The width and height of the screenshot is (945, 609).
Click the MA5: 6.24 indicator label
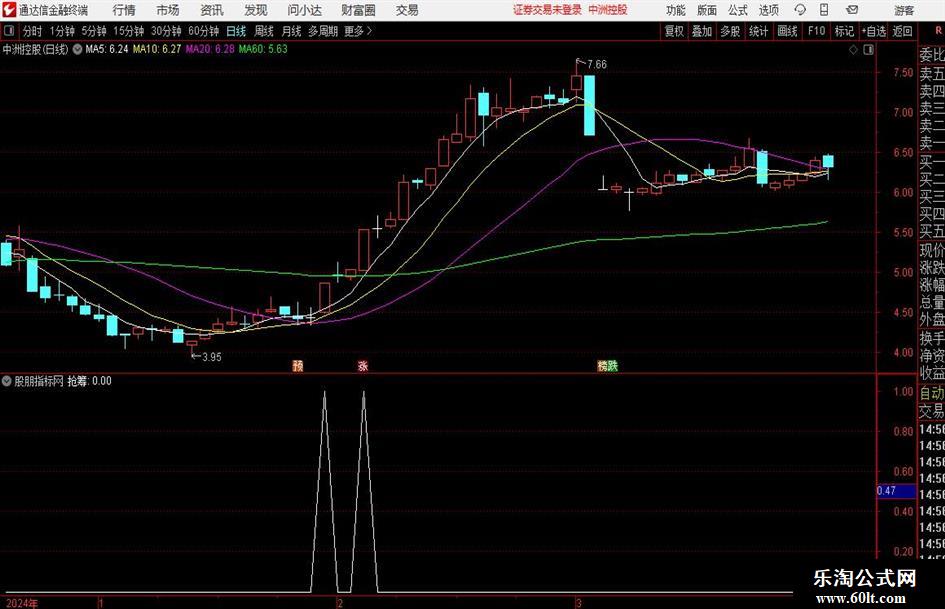point(107,49)
